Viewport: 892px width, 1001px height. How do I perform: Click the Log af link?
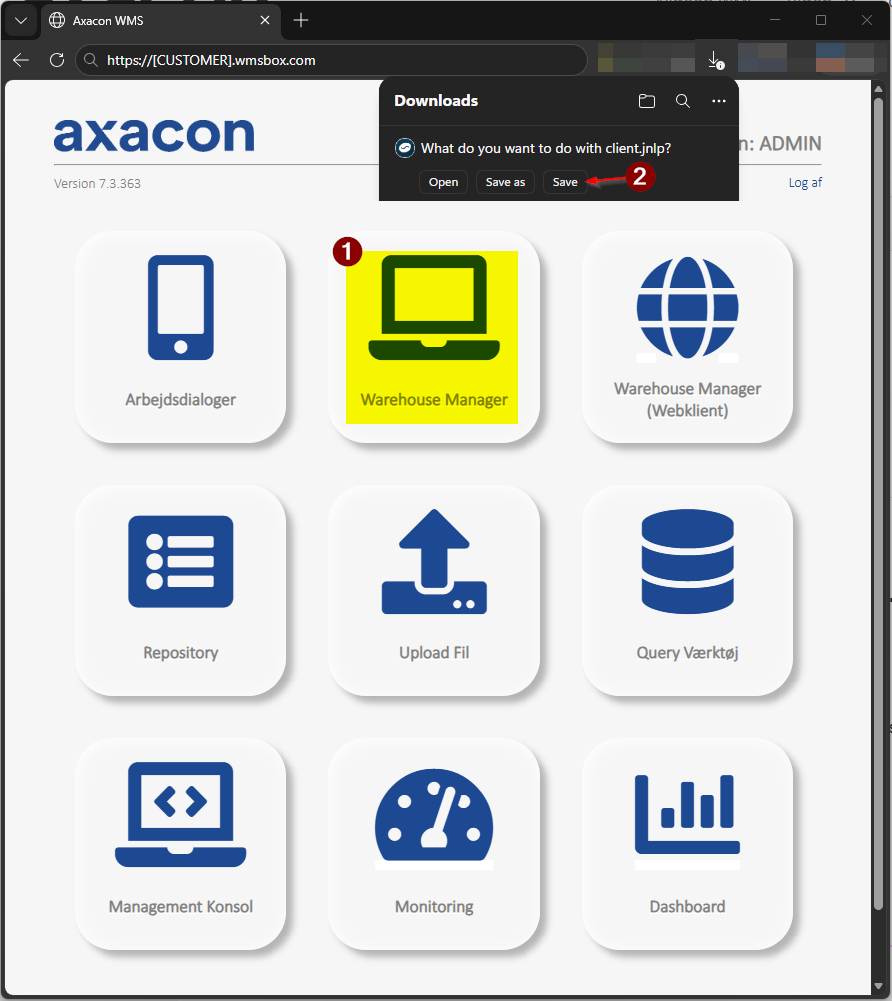(805, 183)
